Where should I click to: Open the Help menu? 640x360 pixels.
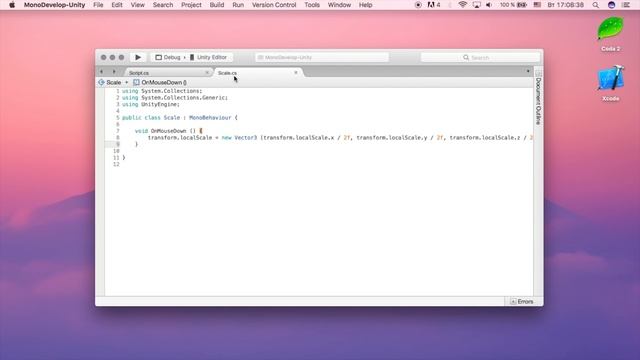click(x=365, y=5)
